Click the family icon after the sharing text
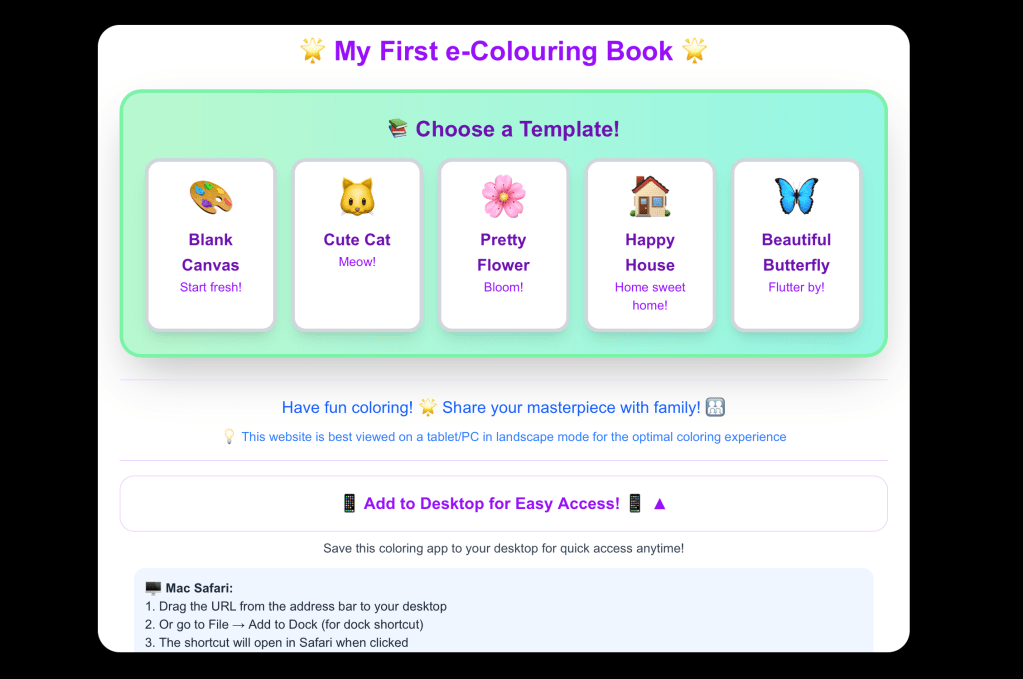The height and width of the screenshot is (679, 1023). pyautogui.click(x=715, y=407)
